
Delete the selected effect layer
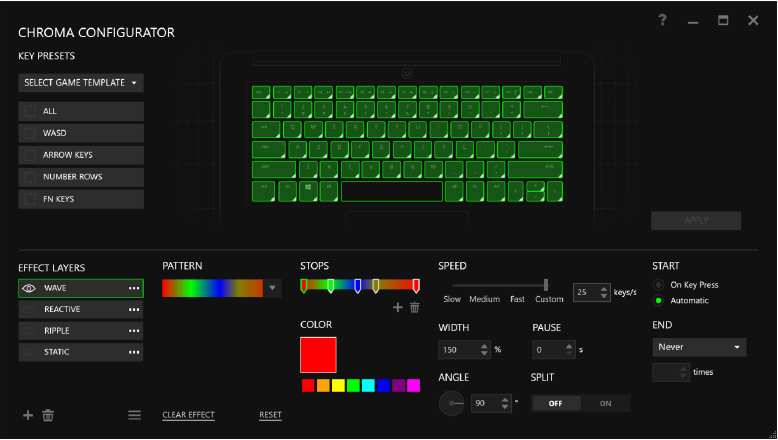click(48, 415)
